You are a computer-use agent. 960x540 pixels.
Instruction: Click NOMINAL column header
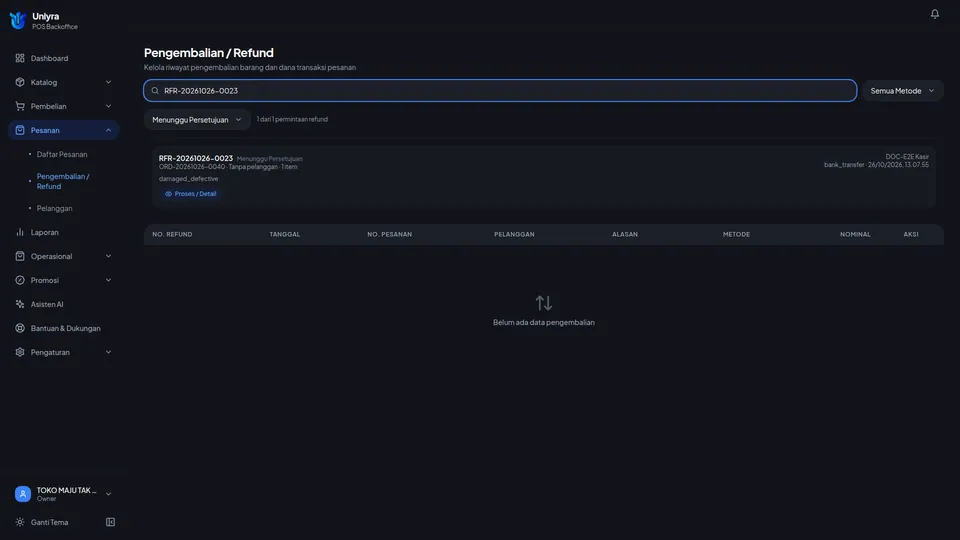pos(855,234)
